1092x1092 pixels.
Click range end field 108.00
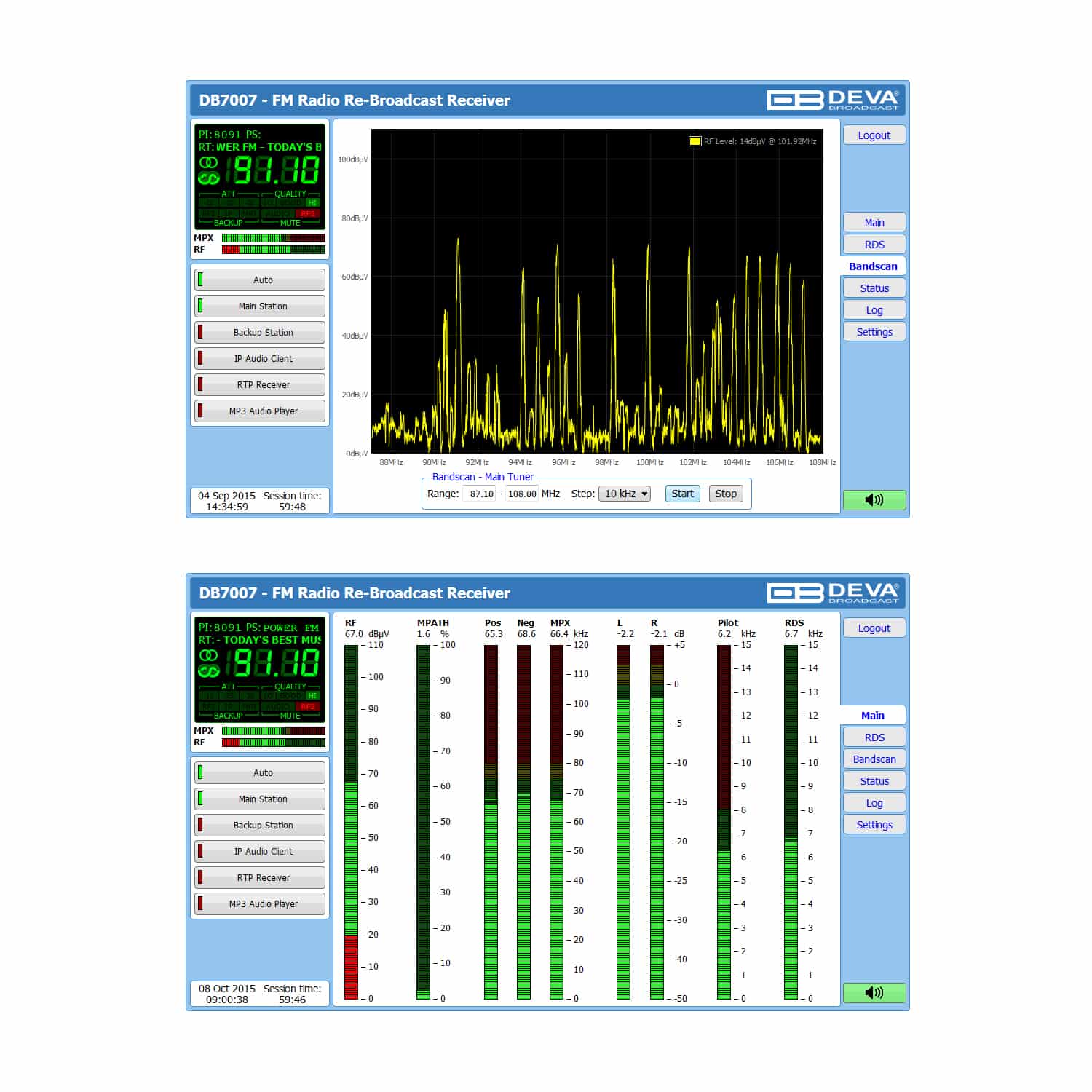pos(521,494)
